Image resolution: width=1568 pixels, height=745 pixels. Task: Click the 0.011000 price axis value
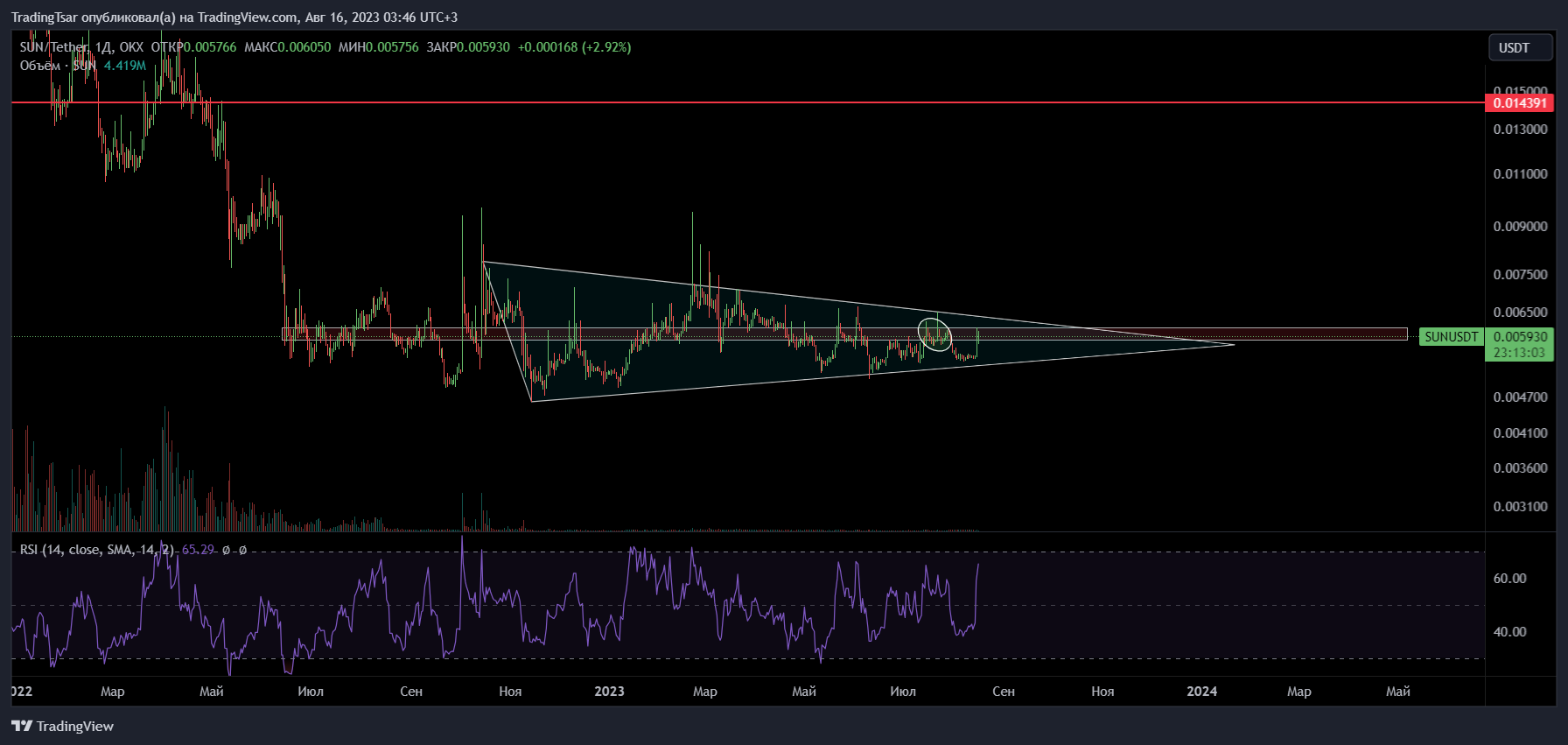pos(1520,174)
